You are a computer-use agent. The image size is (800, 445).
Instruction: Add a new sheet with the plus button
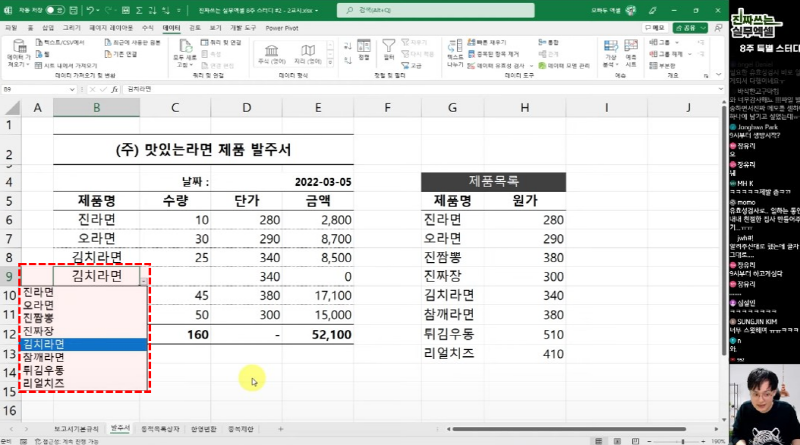pyautogui.click(x=280, y=429)
